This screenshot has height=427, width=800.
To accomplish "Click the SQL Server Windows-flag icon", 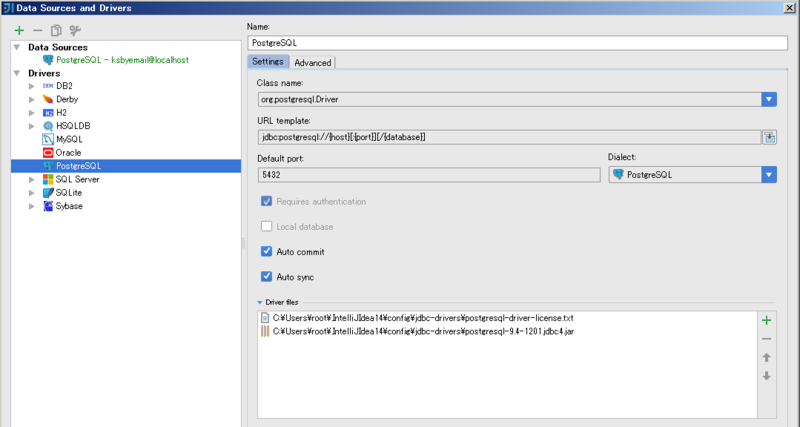I will [x=48, y=179].
